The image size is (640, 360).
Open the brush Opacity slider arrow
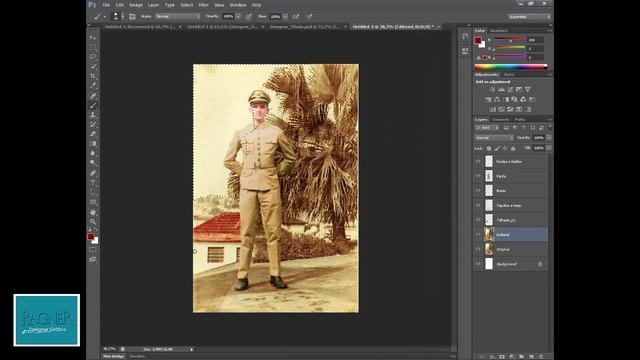pyautogui.click(x=238, y=16)
